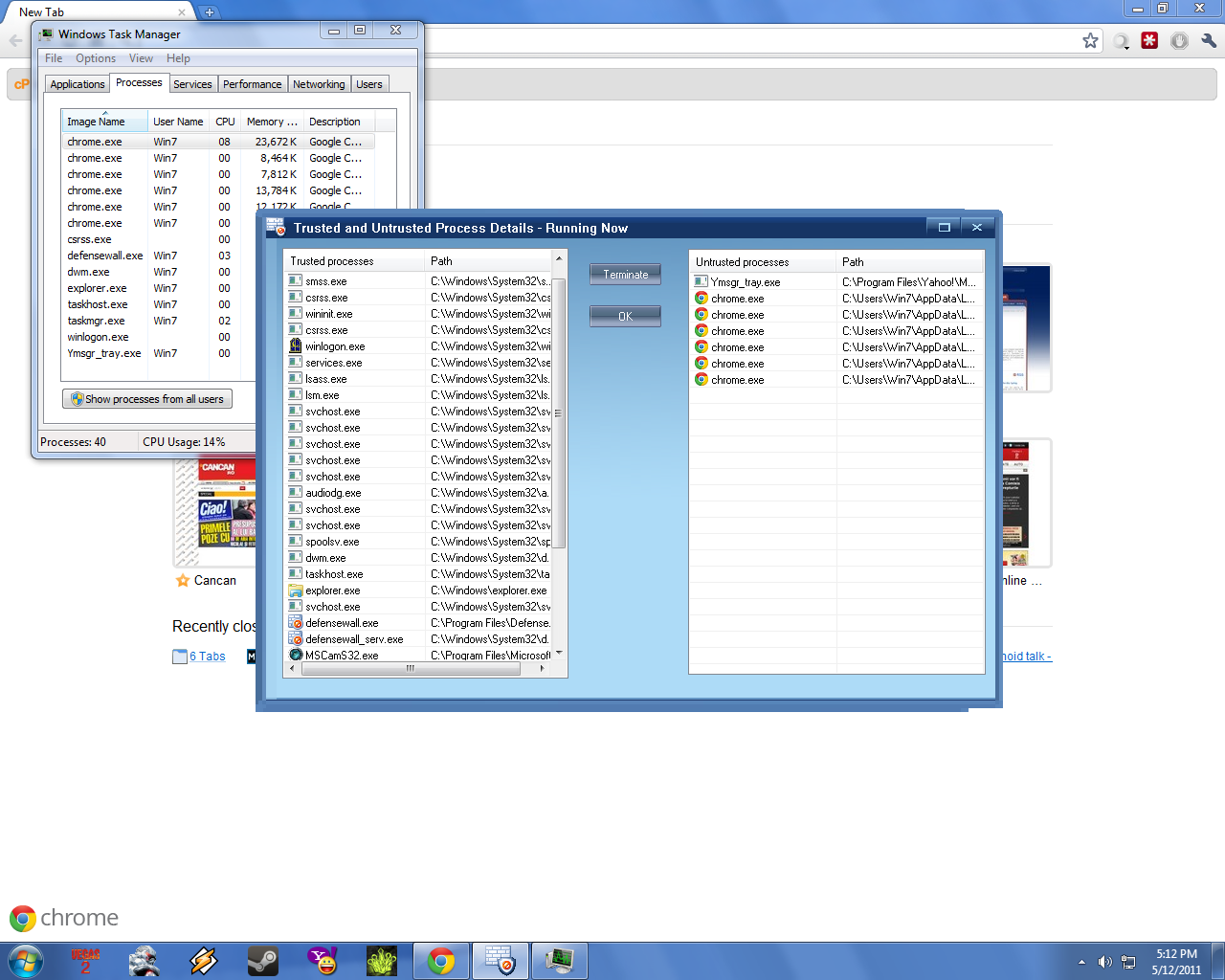Open the ring extension dropdown in Chrome toolbar
The image size is (1225, 980).
click(x=1122, y=41)
